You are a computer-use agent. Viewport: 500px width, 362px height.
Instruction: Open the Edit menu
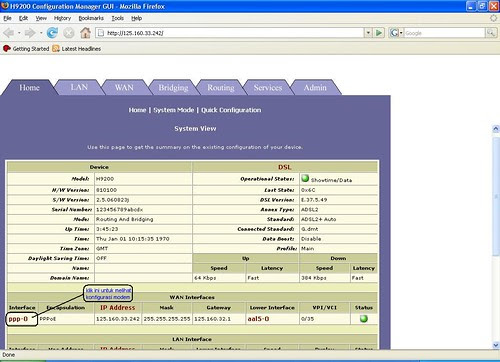click(x=23, y=18)
